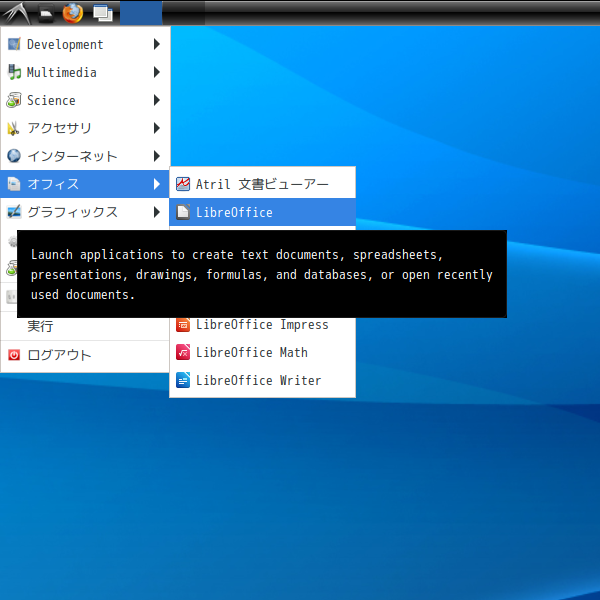
Task: Open the main menu logo in the panel
Action: (16, 13)
